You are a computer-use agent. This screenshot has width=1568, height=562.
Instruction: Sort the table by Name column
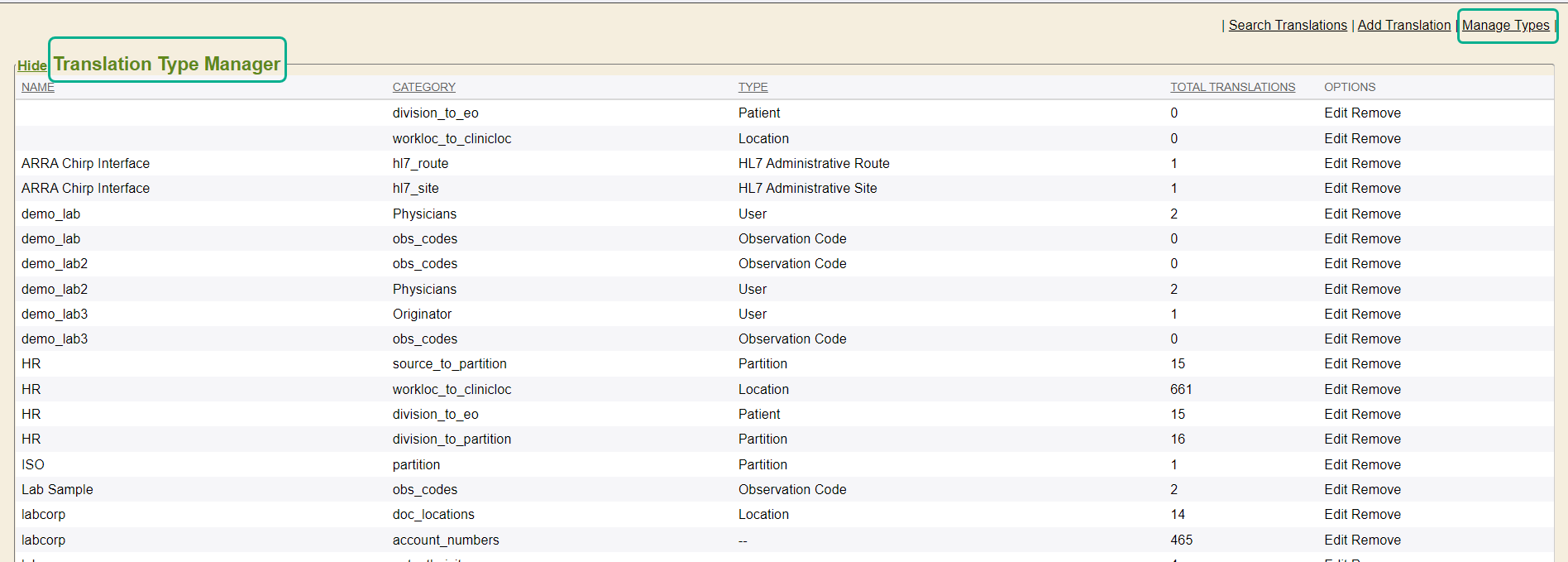point(38,88)
